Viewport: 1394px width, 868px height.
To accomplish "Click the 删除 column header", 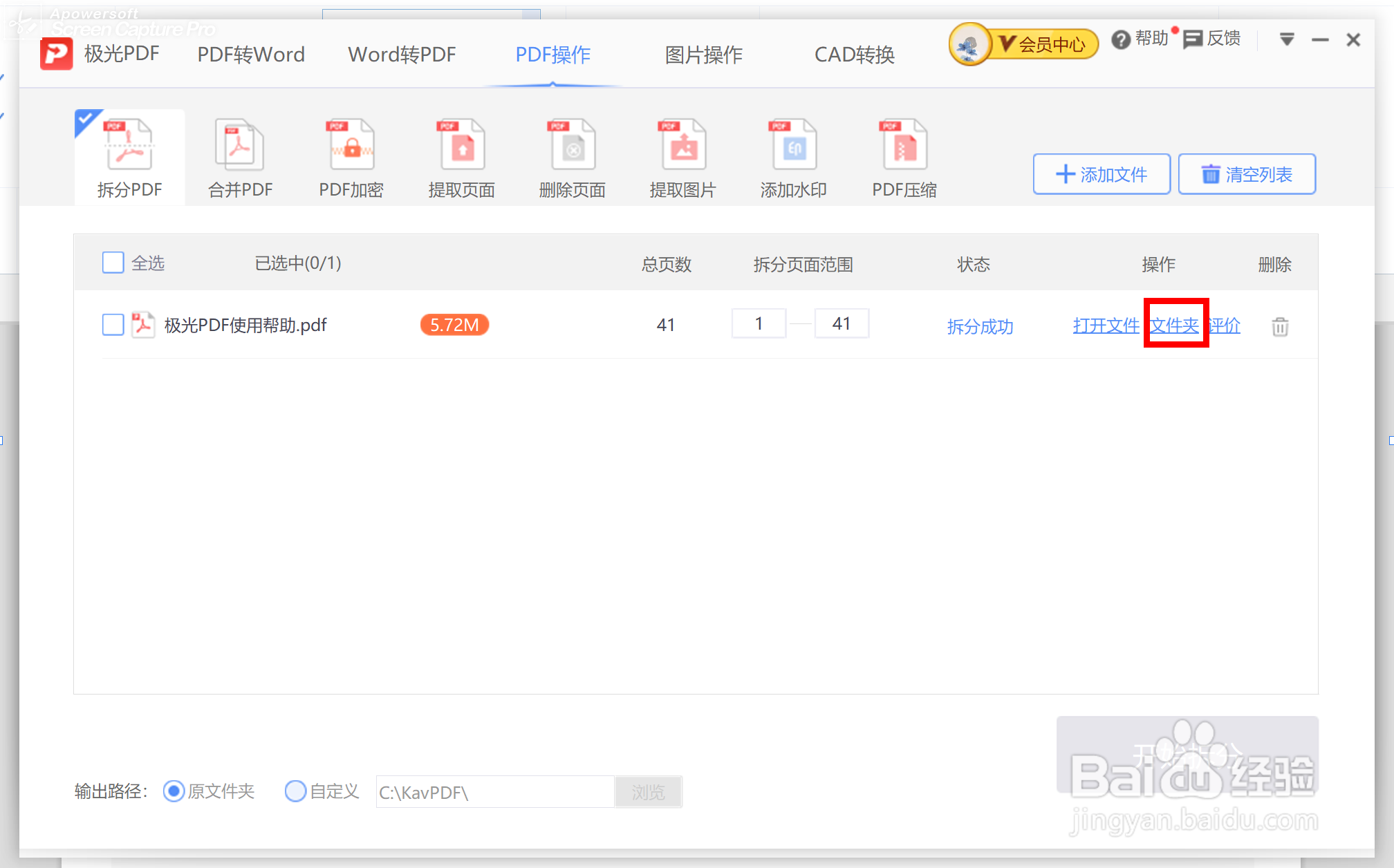I will 1274,264.
